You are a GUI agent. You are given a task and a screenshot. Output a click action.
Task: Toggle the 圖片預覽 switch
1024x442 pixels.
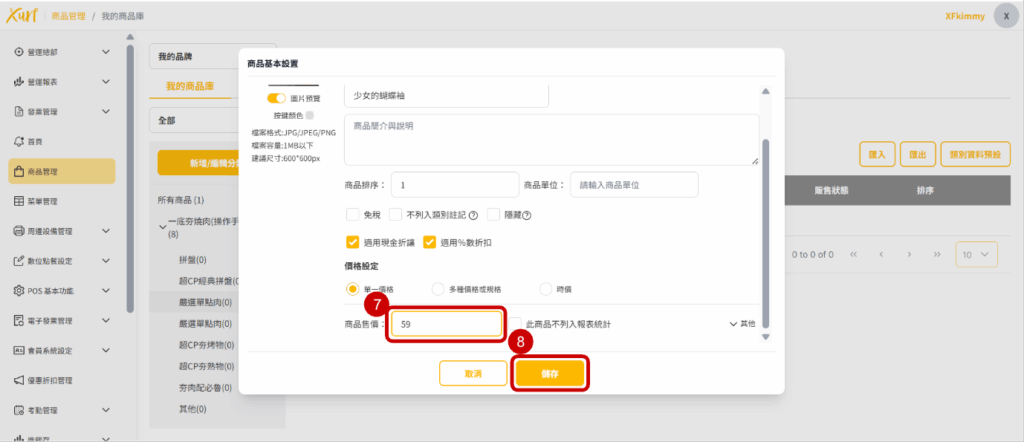point(275,98)
